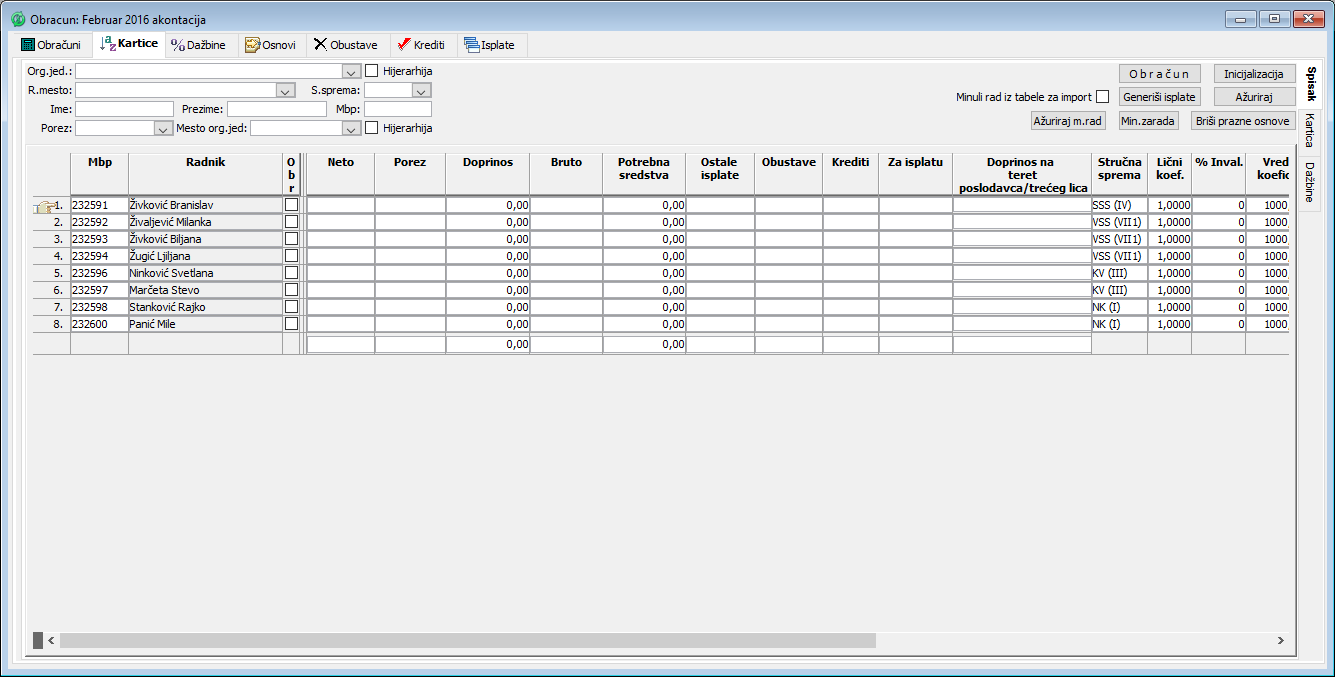This screenshot has width=1335, height=677.
Task: Click the Obračuni calculator tab icon
Action: click(28, 45)
